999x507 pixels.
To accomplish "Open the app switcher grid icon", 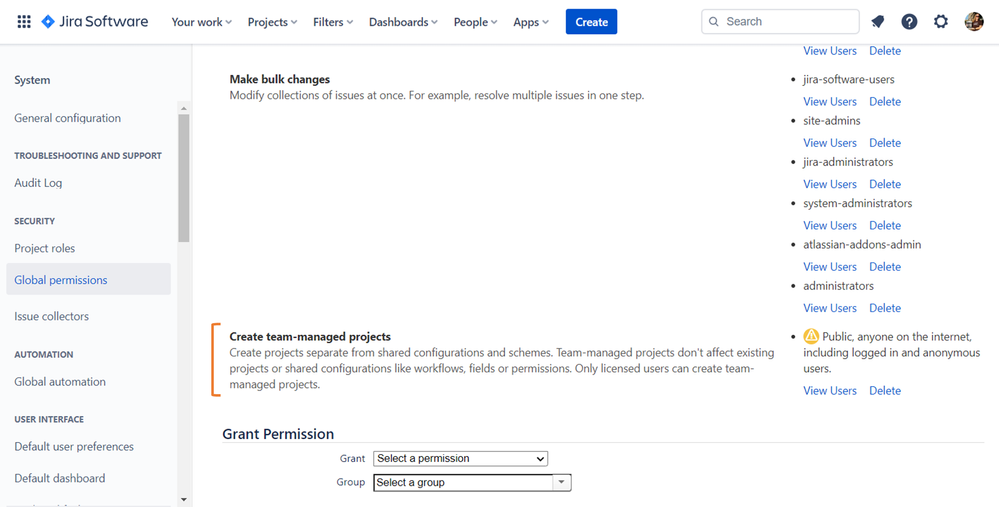I will 24,22.
